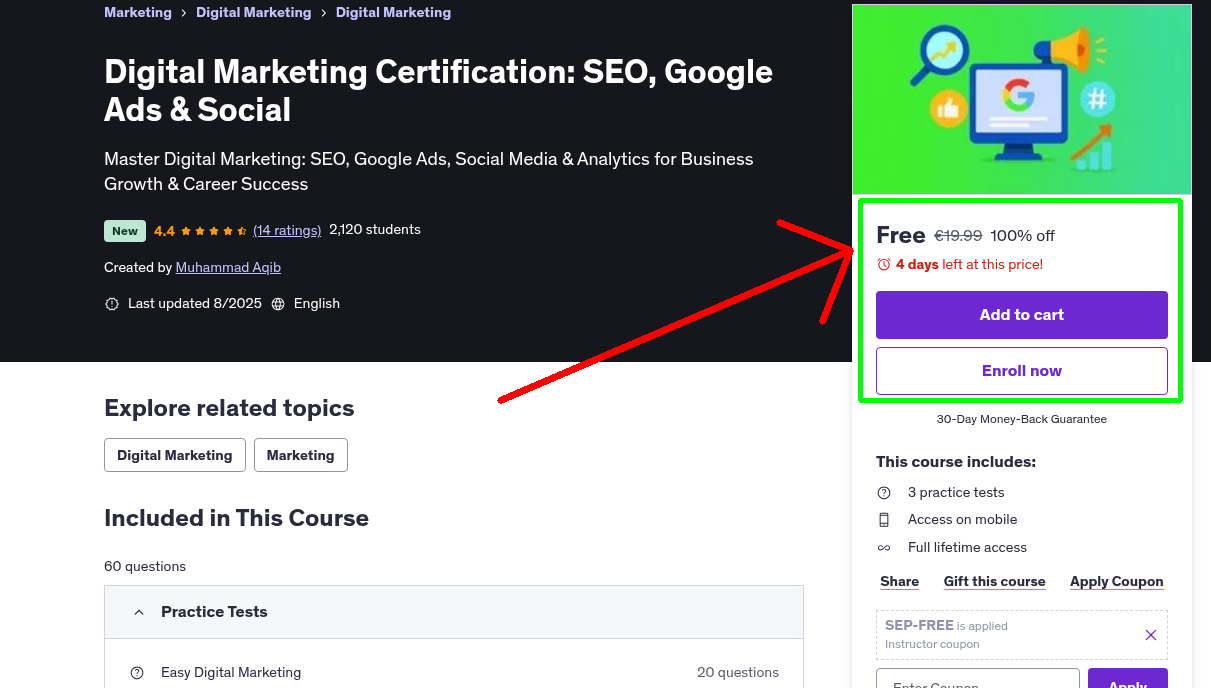Viewport: 1211px width, 688px height.
Task: Click the 4.4 rating number
Action: pos(164,231)
